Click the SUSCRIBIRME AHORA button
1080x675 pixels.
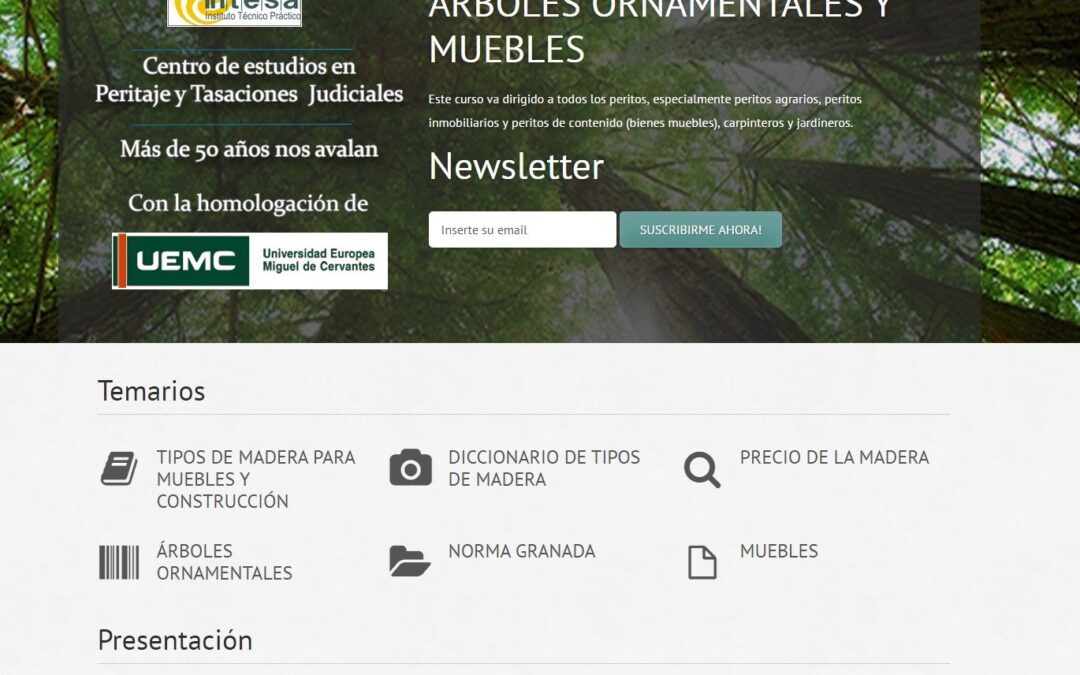coord(700,229)
